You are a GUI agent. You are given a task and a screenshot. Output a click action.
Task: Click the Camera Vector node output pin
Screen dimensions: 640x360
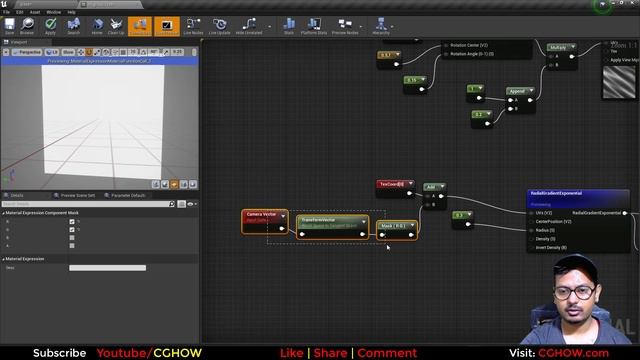(x=282, y=229)
